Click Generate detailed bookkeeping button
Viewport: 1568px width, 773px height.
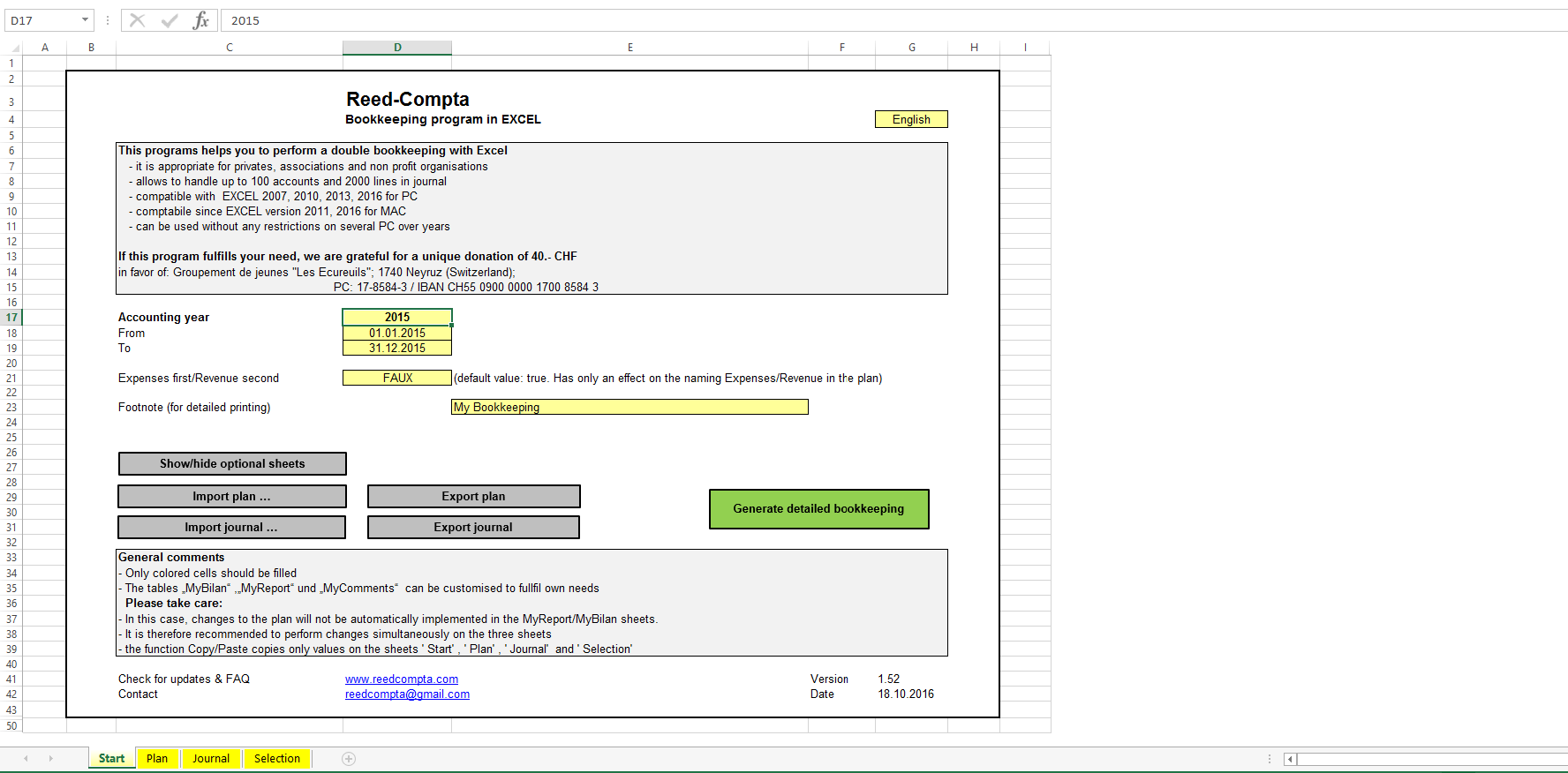point(818,509)
